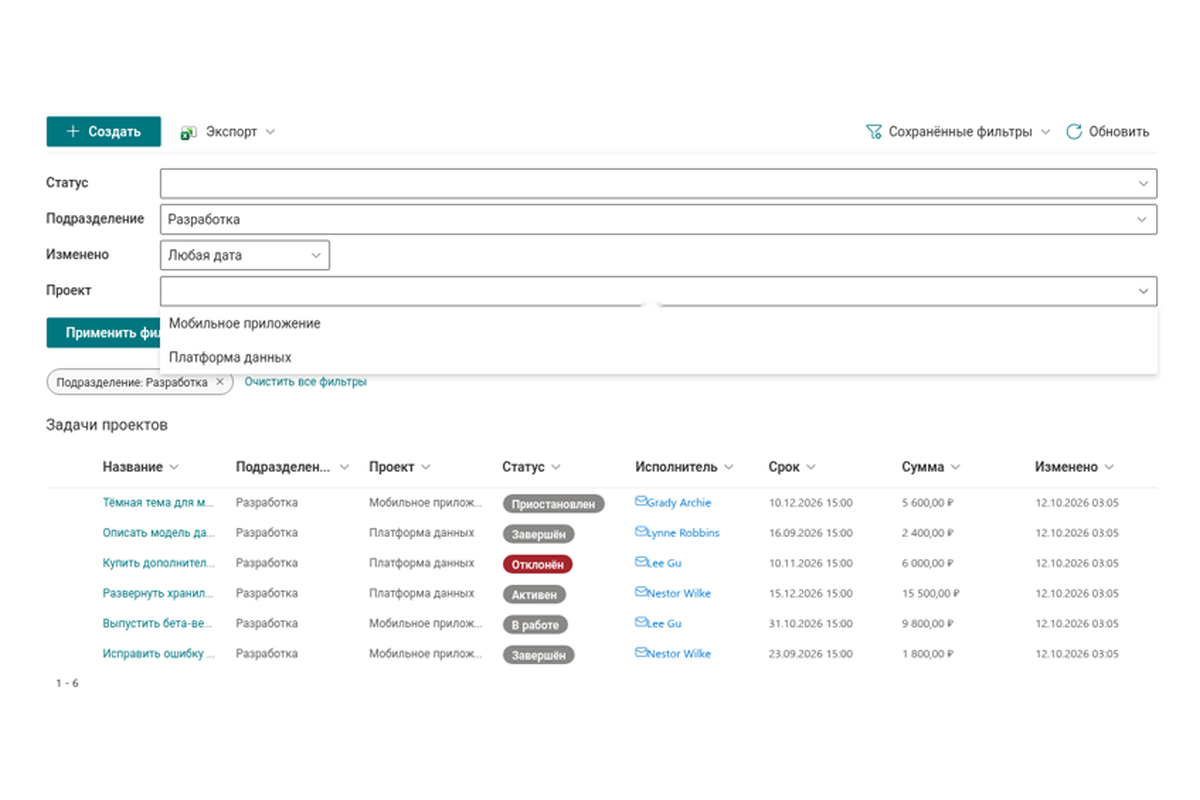Click the due date 23.09.2026 15:00
The width and height of the screenshot is (1200, 800).
click(x=810, y=654)
